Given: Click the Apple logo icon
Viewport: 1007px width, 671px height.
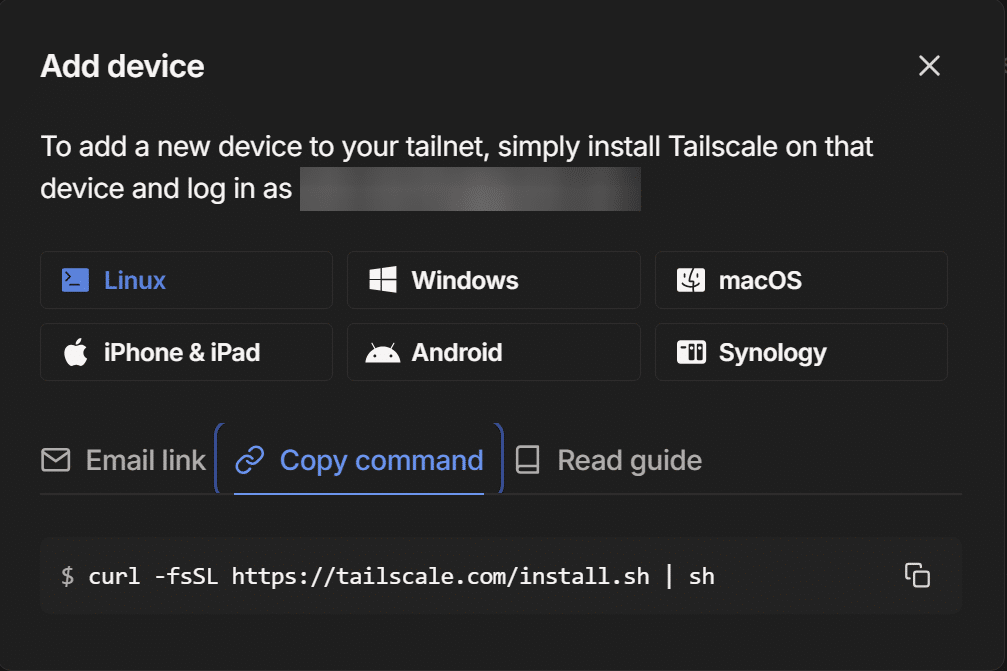Looking at the screenshot, I should click(75, 352).
